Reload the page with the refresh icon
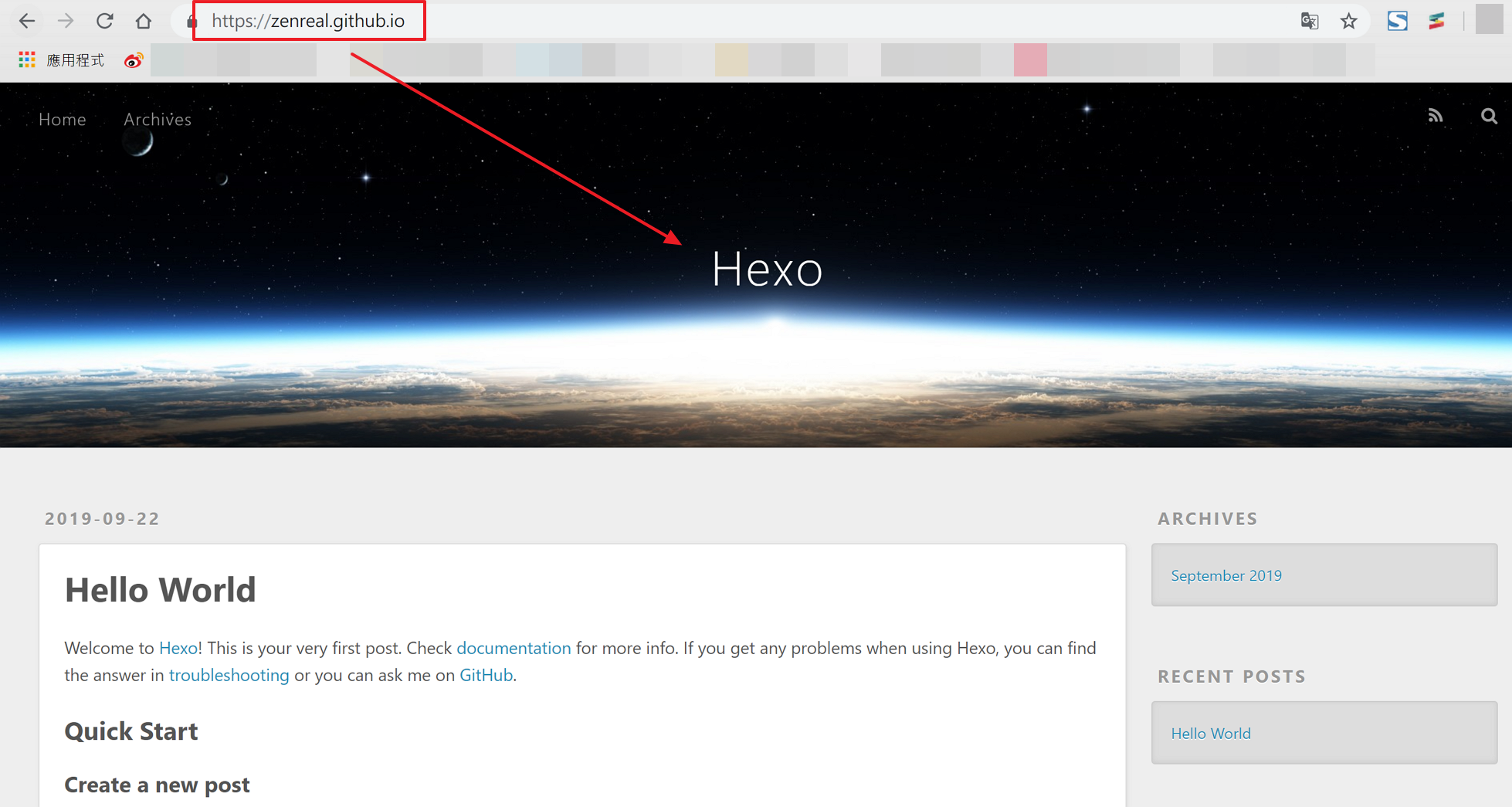 click(105, 21)
